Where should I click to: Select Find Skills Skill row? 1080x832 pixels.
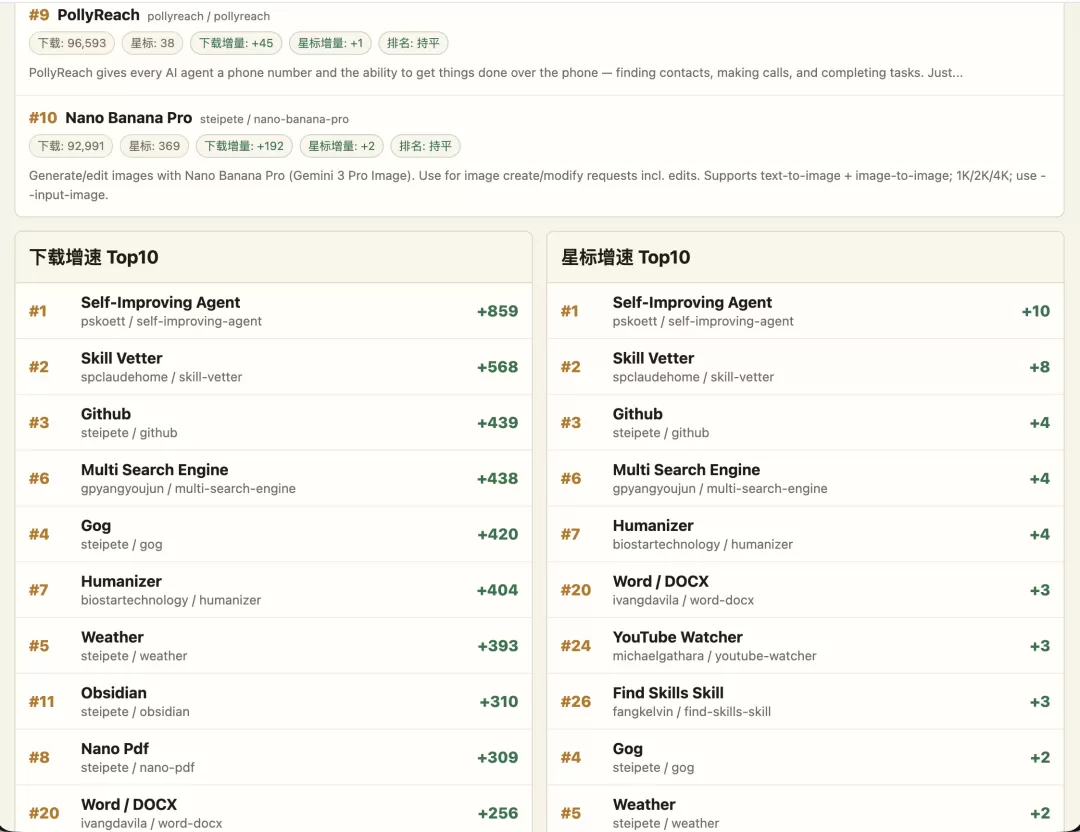point(805,701)
